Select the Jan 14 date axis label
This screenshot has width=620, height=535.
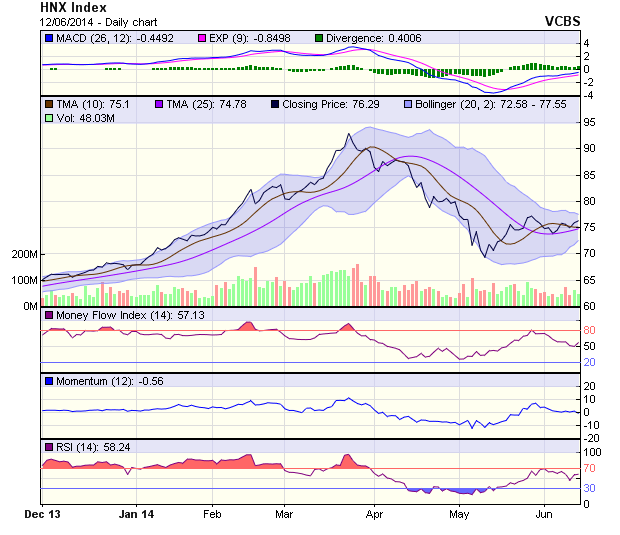pos(135,513)
